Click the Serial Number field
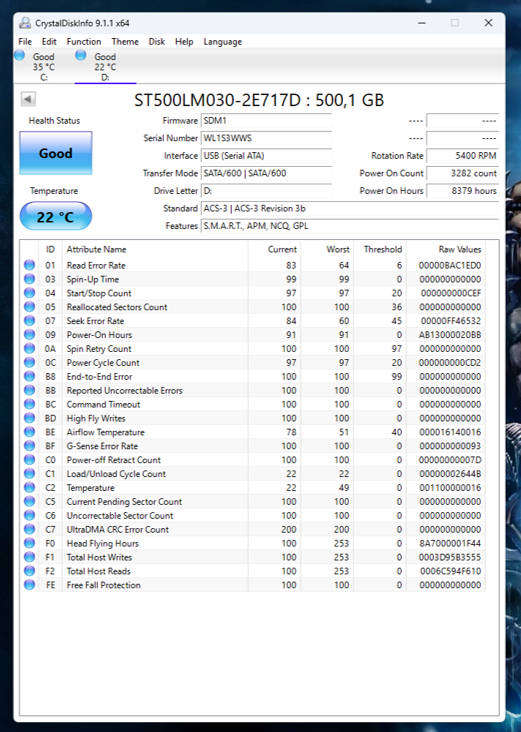 [x=266, y=138]
